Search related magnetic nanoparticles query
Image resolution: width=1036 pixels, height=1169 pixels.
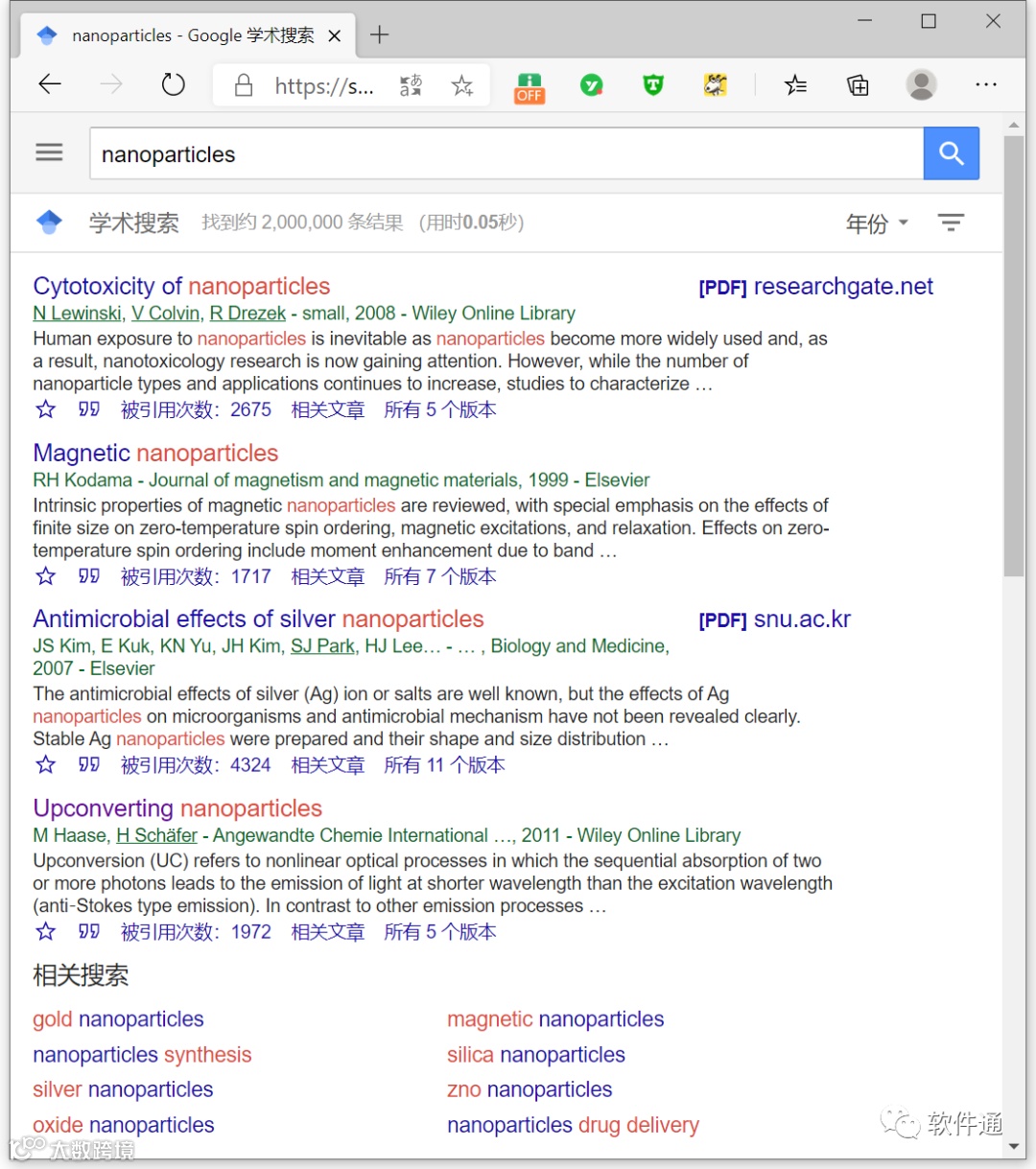pos(555,1019)
